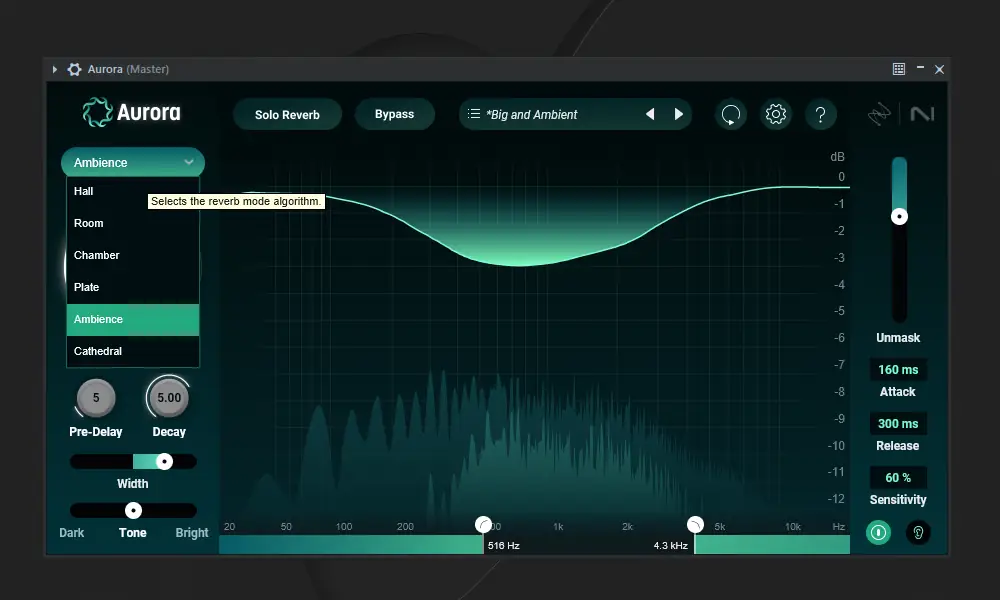
Task: Click the Native Instruments logo
Action: [x=922, y=114]
